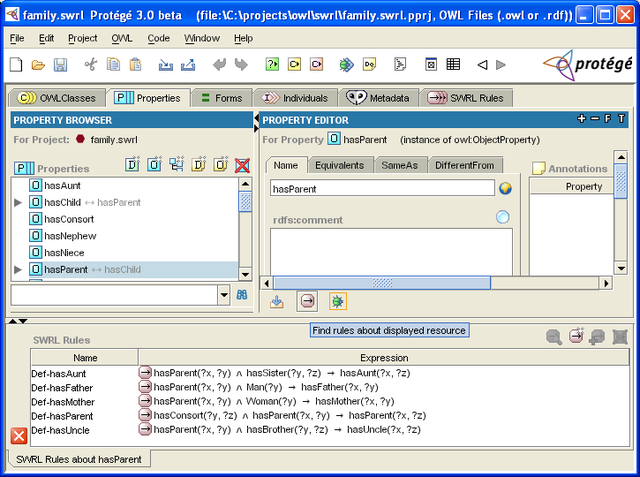Screen dimensions: 640x477
Task: Open the SameAs tab
Action: (x=400, y=165)
